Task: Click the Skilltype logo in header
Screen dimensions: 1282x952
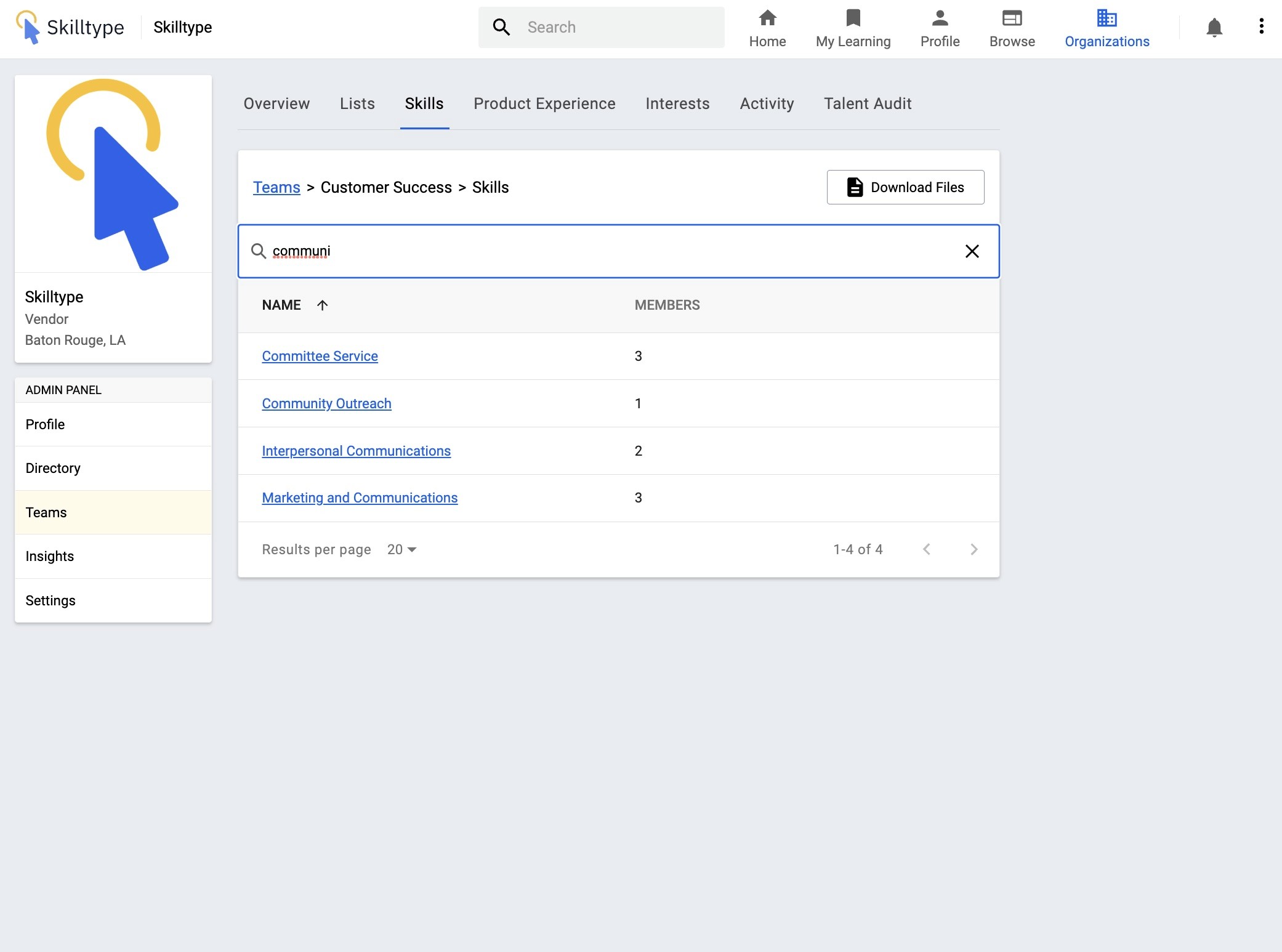Action: click(x=70, y=27)
